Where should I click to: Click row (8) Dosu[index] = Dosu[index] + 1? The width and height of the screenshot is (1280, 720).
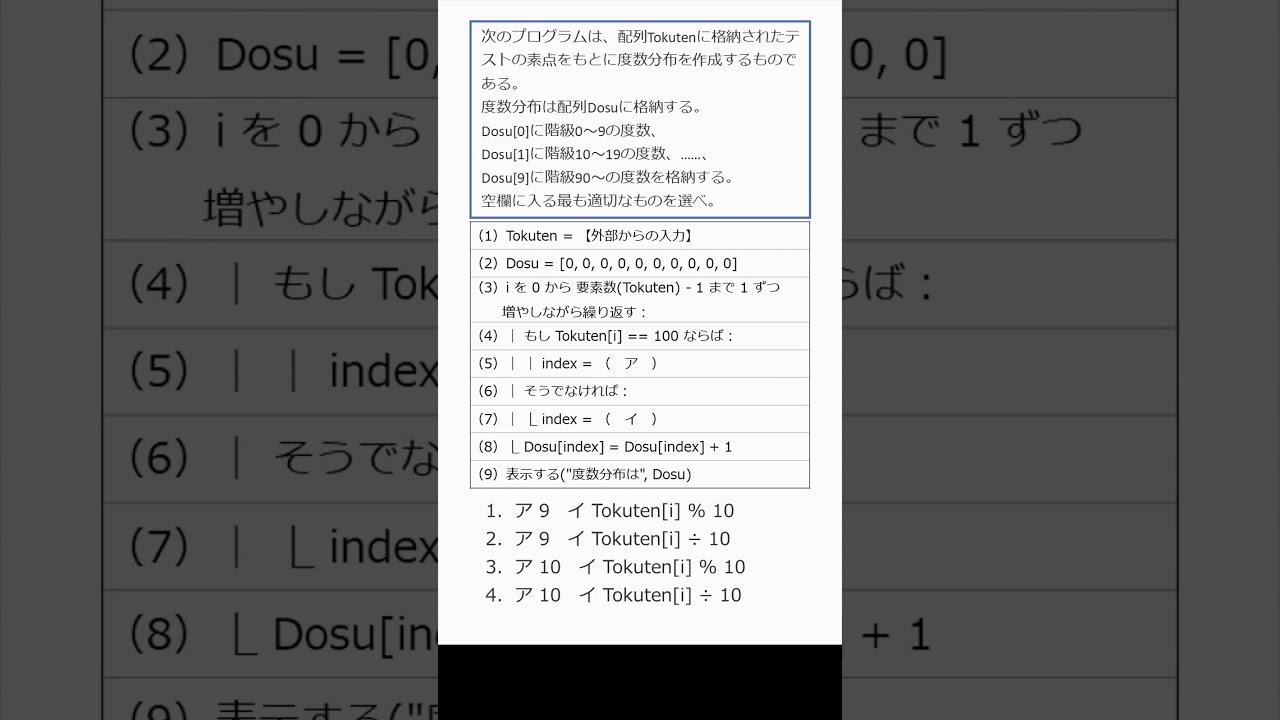tap(640, 447)
